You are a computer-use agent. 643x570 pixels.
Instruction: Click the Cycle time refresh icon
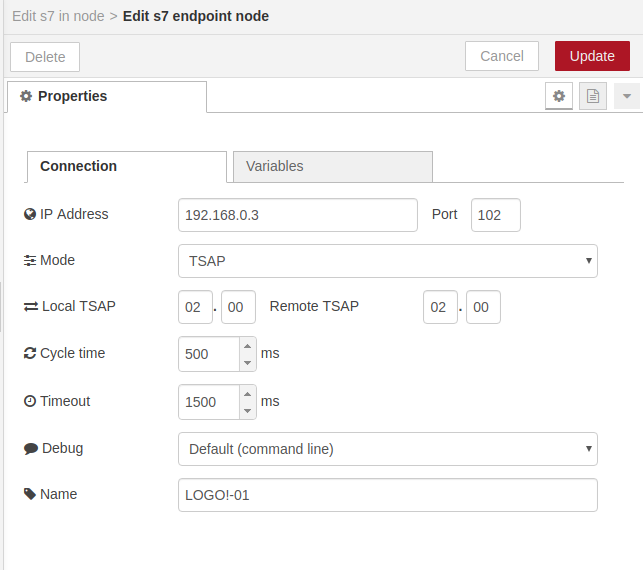click(30, 353)
